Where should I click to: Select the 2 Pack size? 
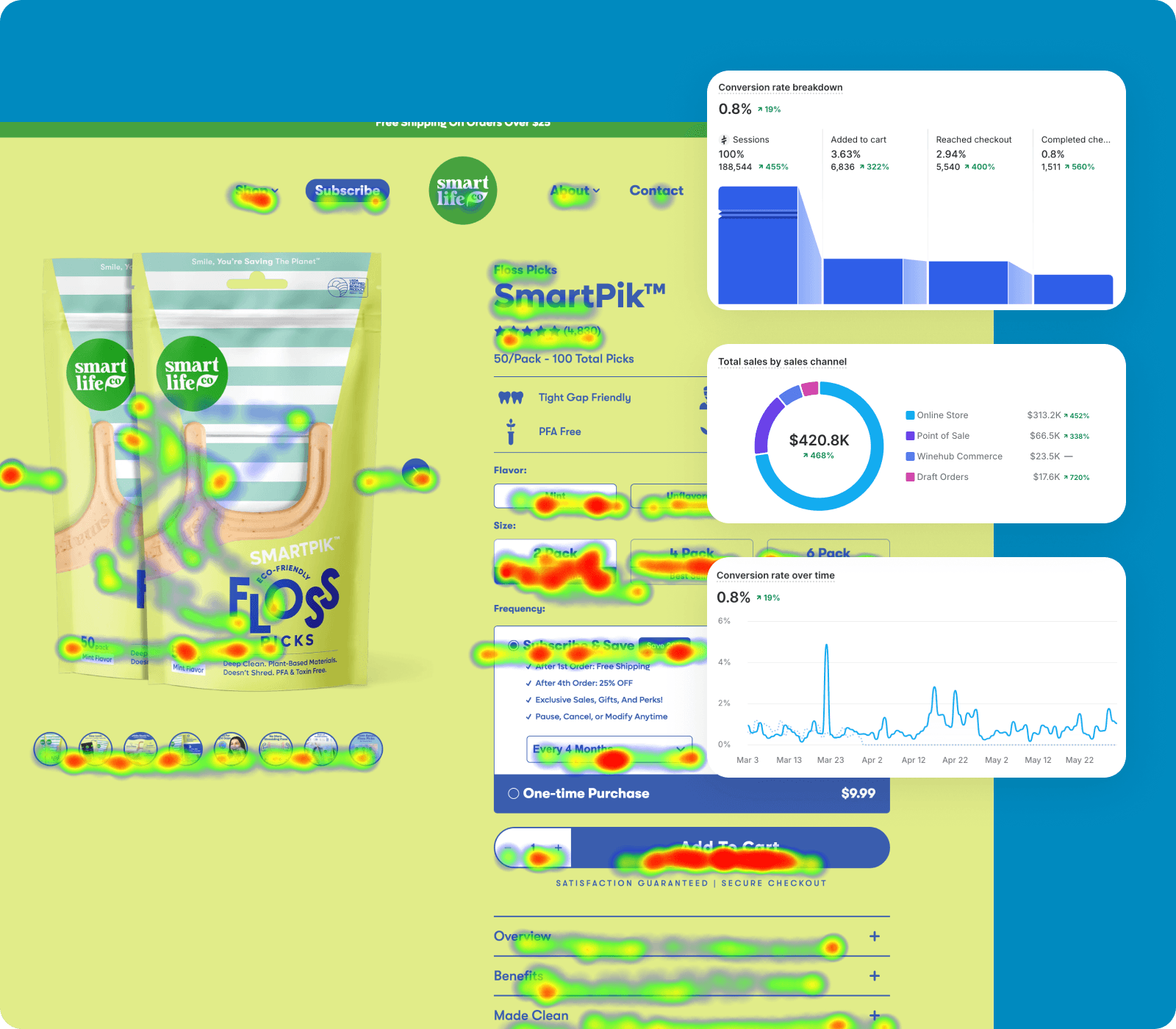click(555, 562)
